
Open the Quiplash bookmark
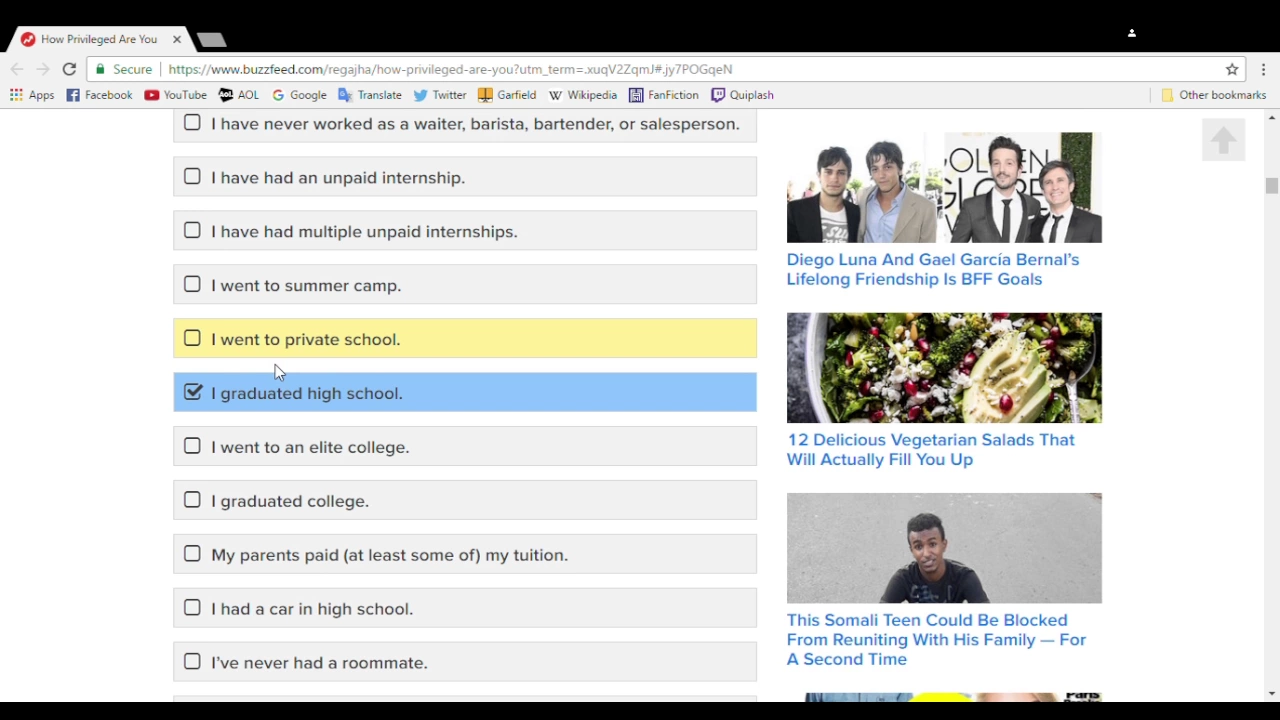click(742, 95)
